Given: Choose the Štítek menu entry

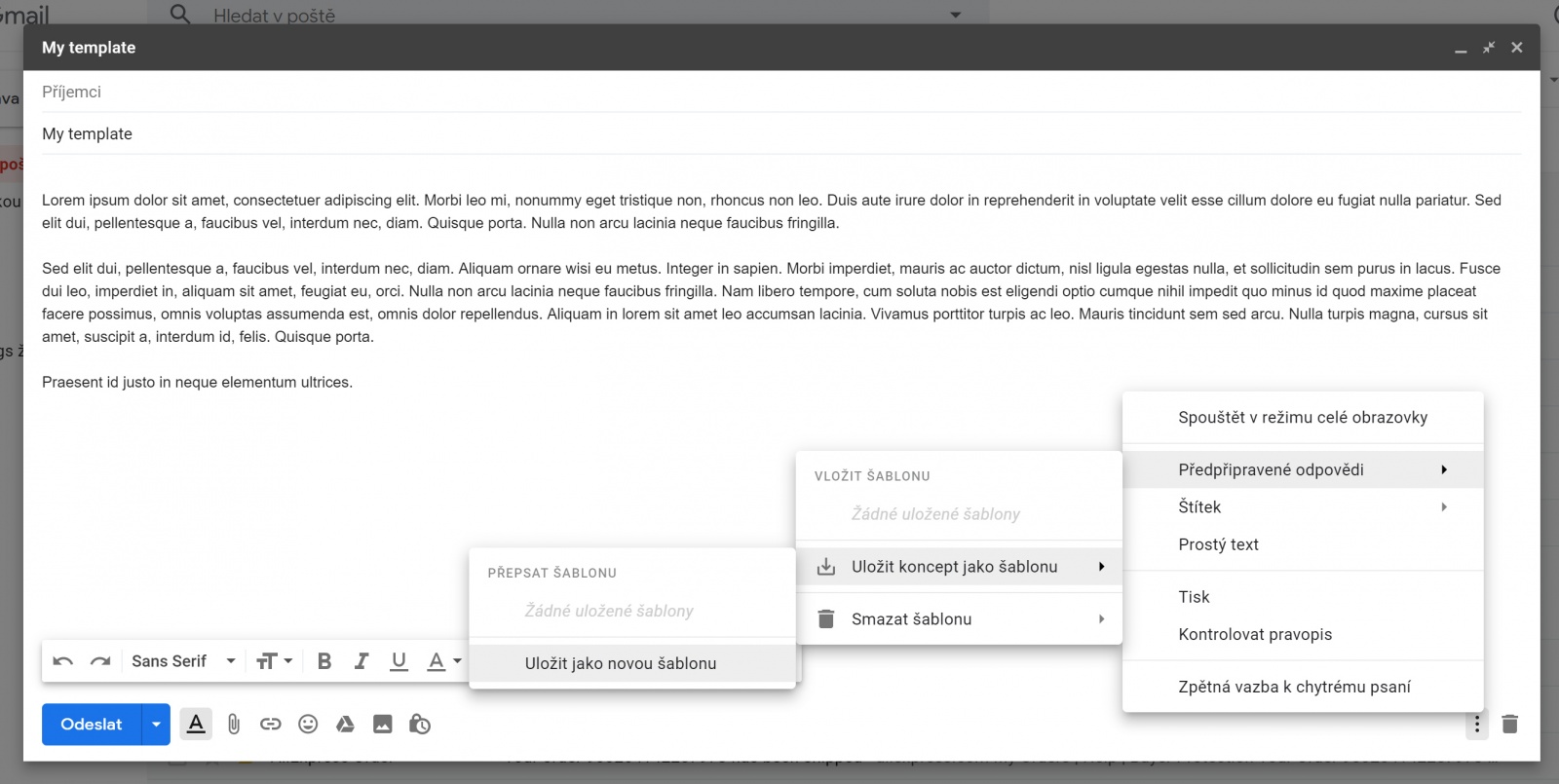Looking at the screenshot, I should 1303,507.
